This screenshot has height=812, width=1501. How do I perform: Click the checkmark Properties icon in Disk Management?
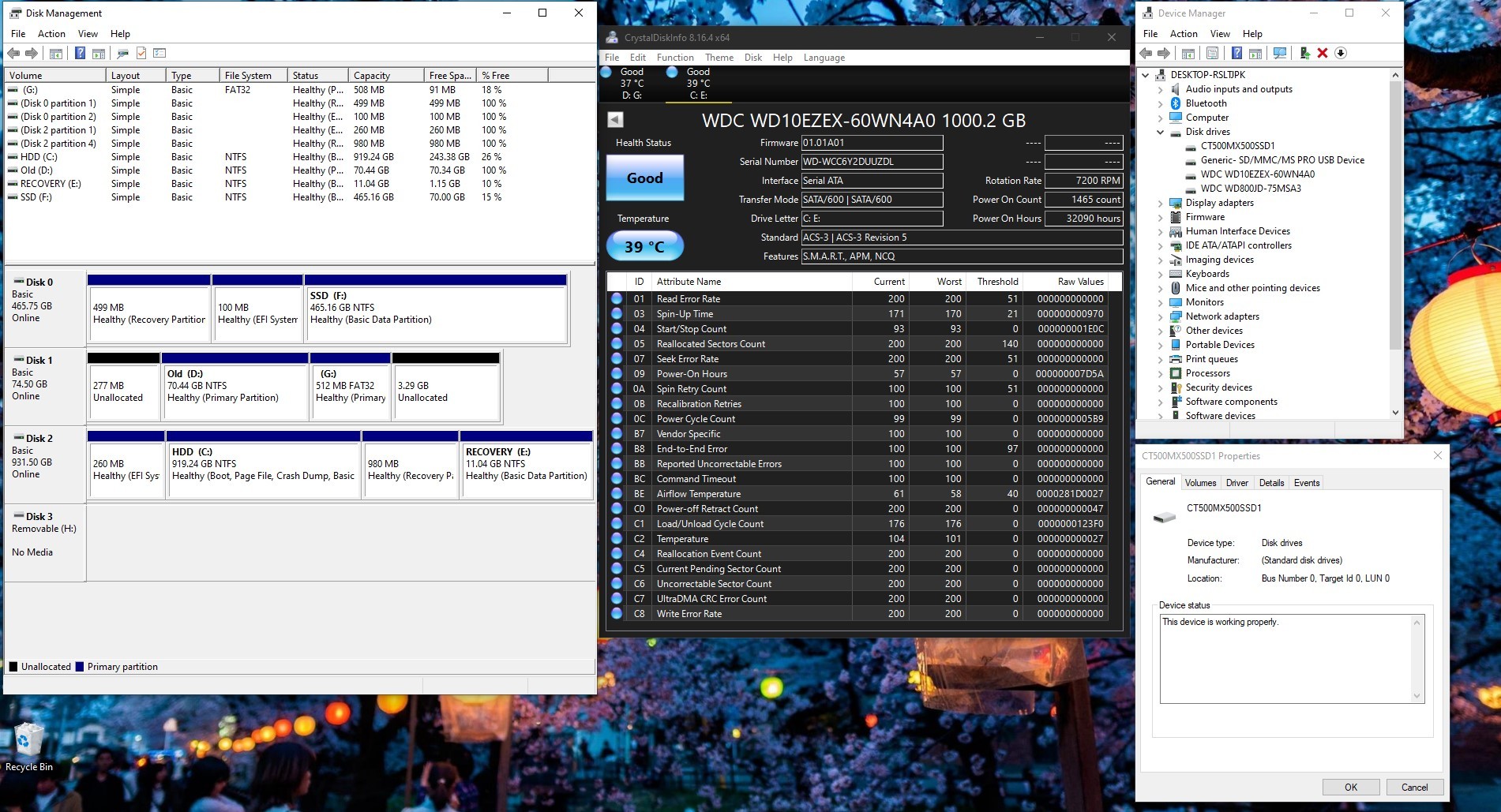point(141,53)
